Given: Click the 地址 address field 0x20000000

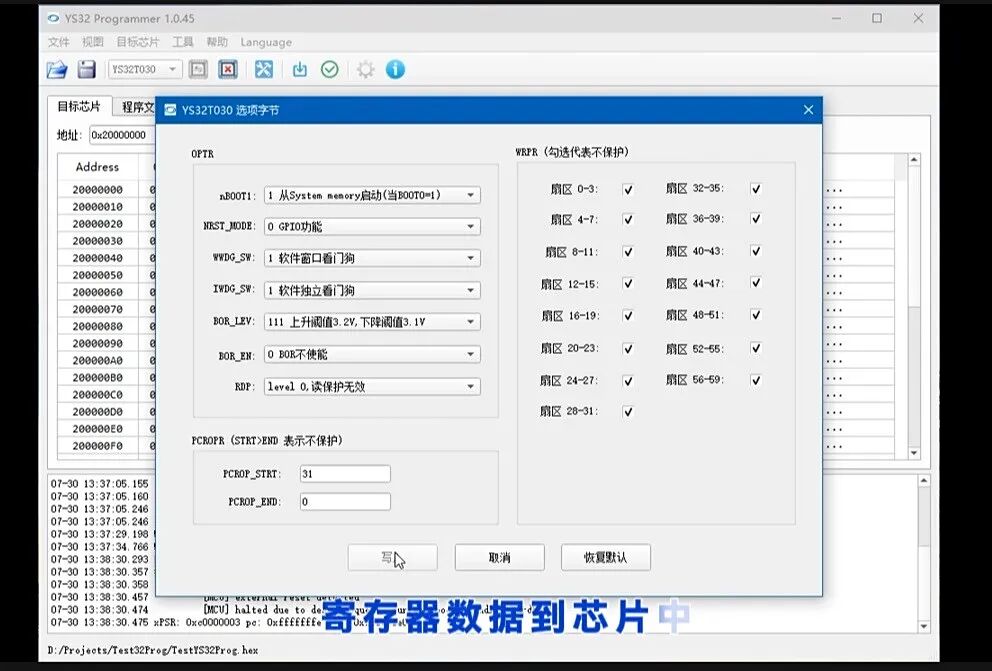Looking at the screenshot, I should click(121, 135).
